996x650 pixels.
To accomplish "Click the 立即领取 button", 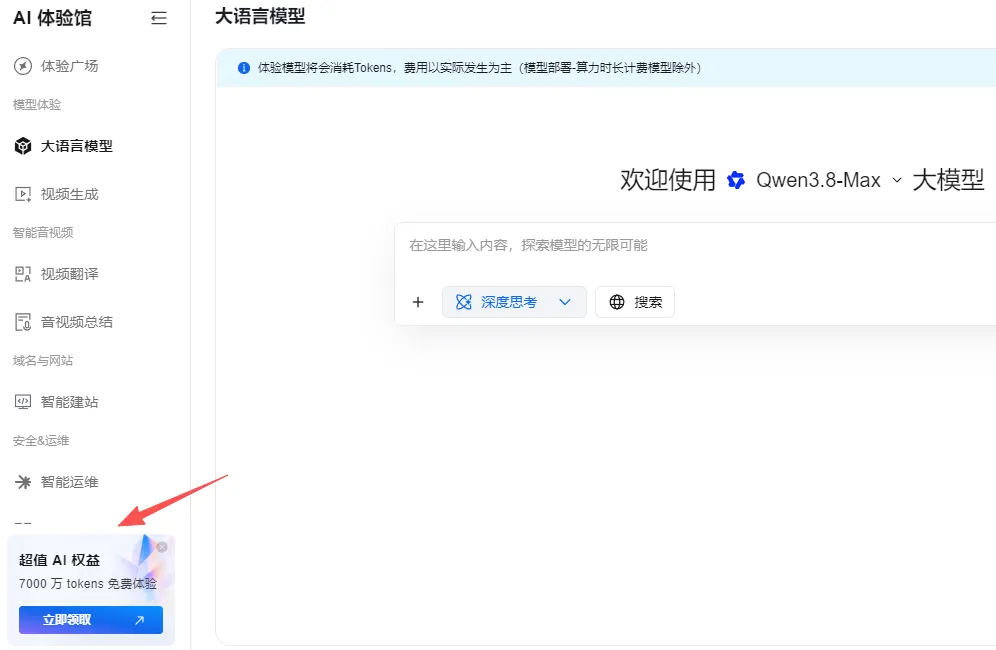I will pos(91,620).
